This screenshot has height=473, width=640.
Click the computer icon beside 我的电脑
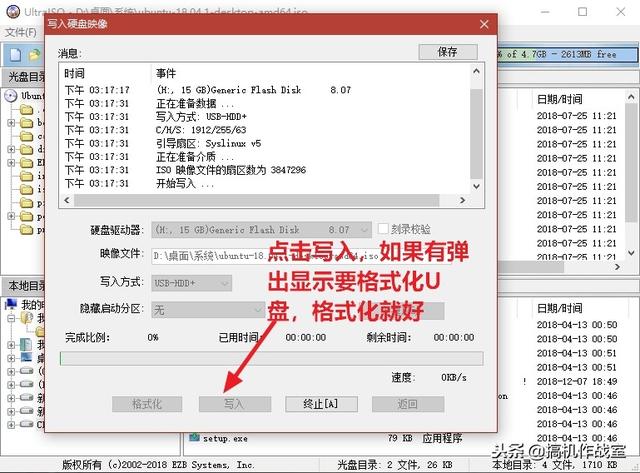point(11,304)
